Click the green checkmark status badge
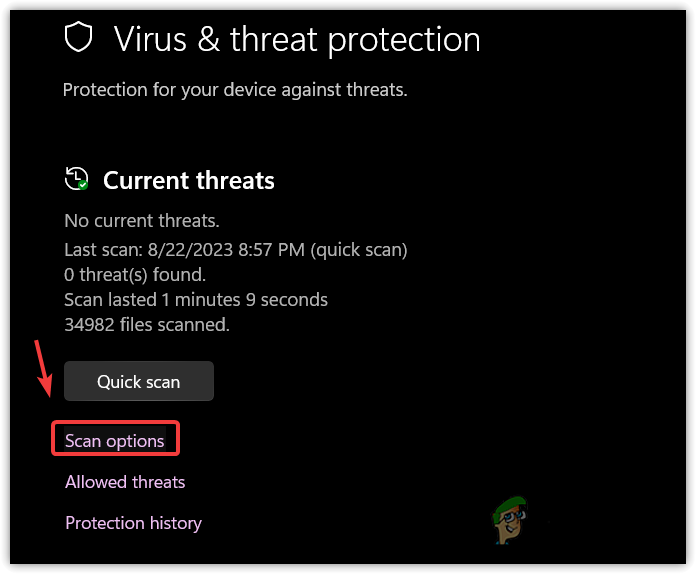This screenshot has height=574, width=696. click(83, 185)
